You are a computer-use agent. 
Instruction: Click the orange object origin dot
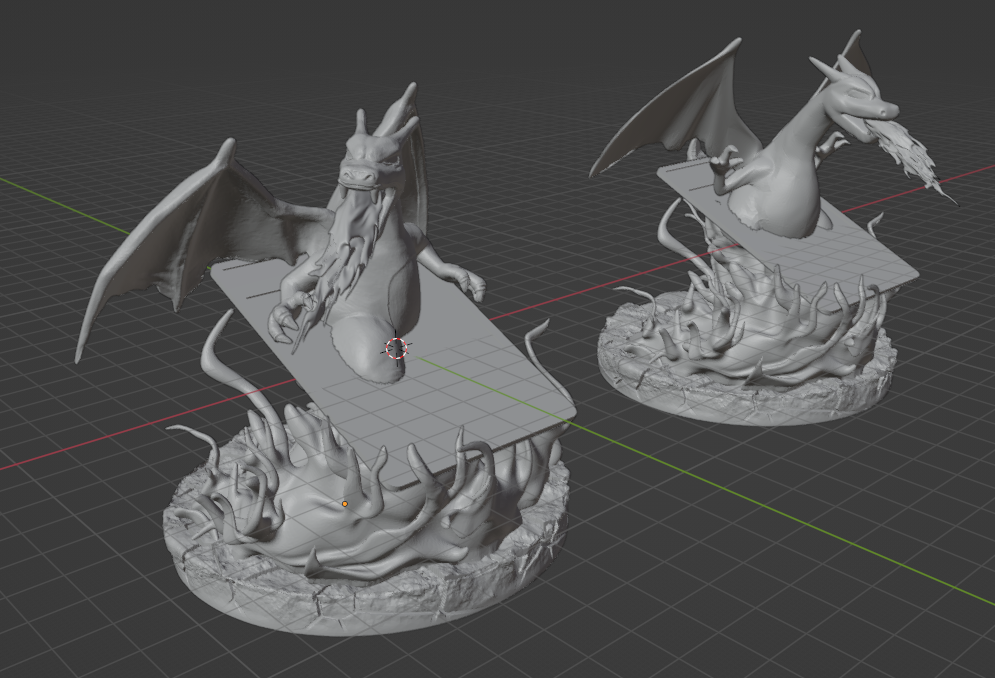pyautogui.click(x=345, y=504)
